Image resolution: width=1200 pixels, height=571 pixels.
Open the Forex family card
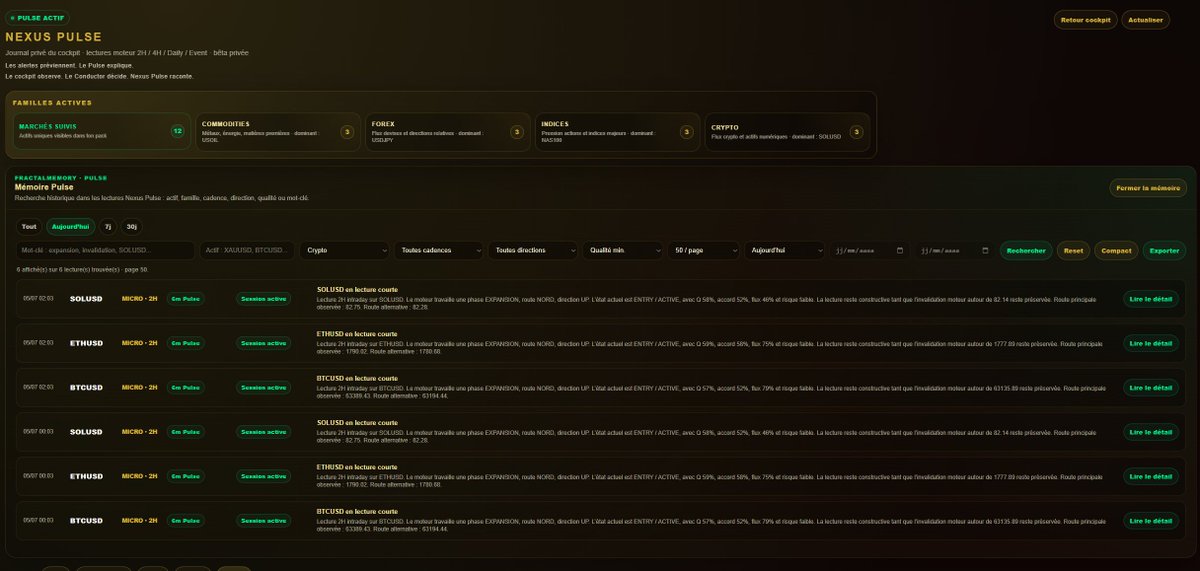[448, 131]
